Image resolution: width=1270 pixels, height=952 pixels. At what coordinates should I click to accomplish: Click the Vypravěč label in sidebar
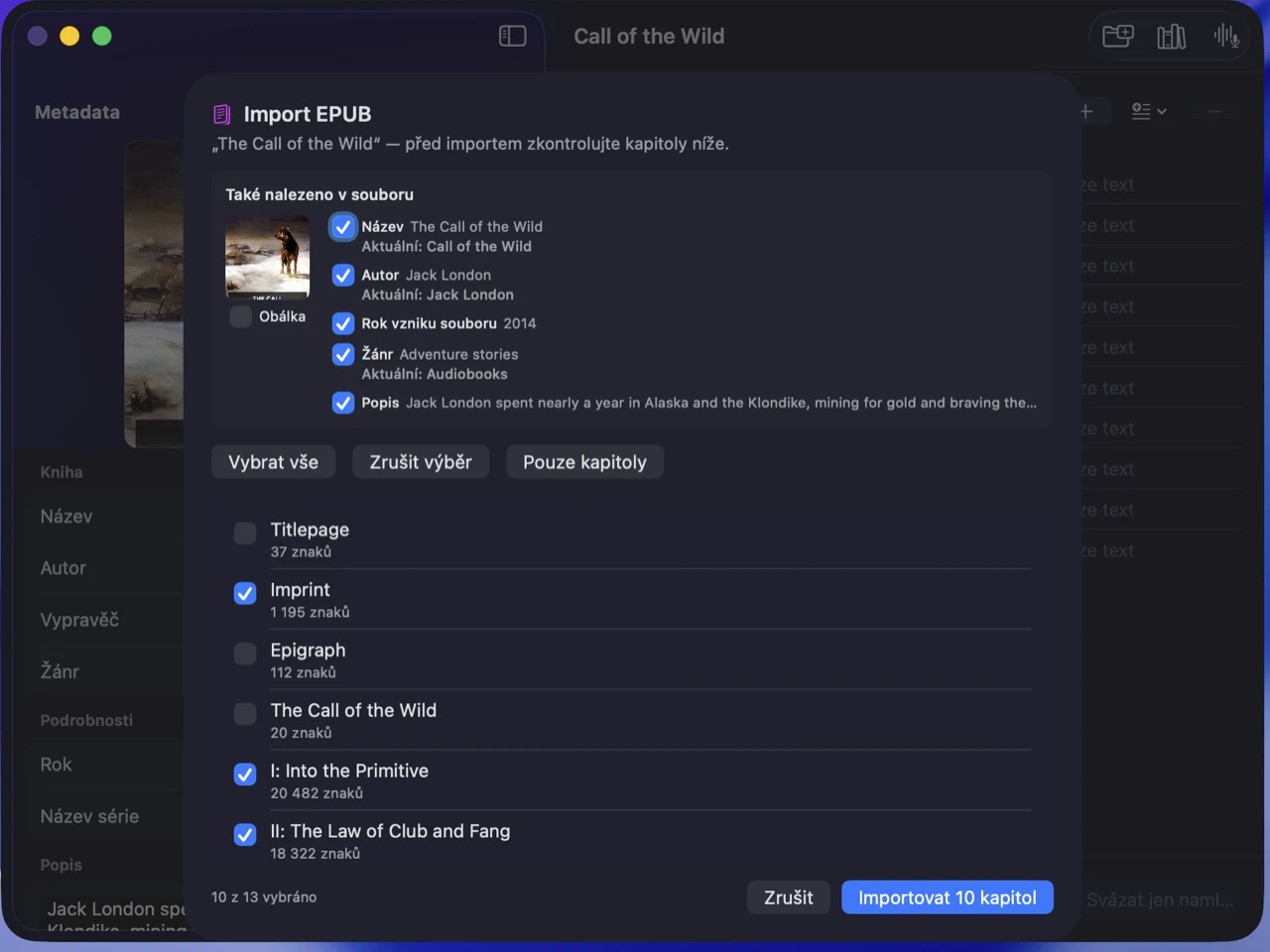click(x=79, y=620)
